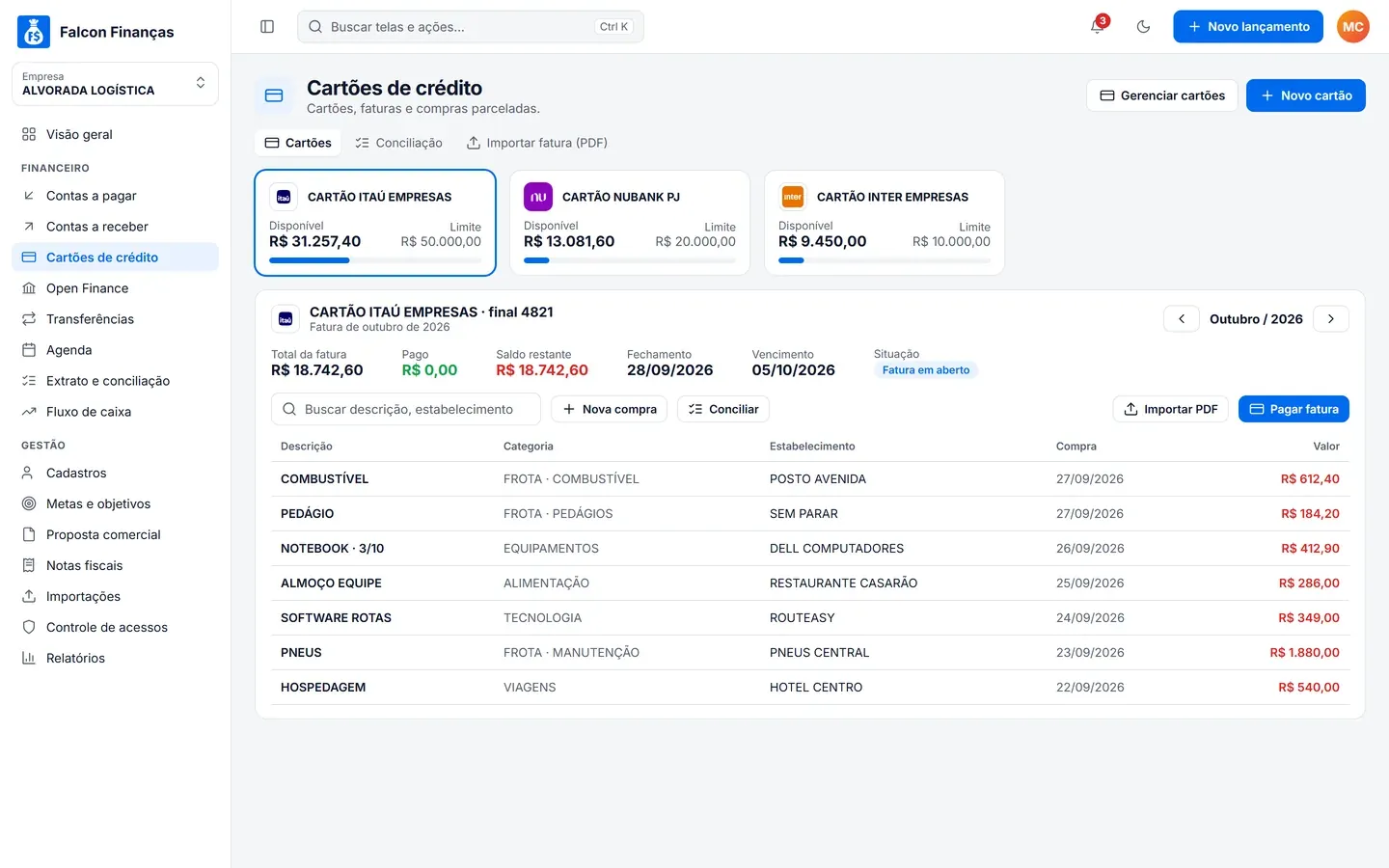Add a new card with Novo cartão
Viewport: 1389px width, 868px height.
1305,95
